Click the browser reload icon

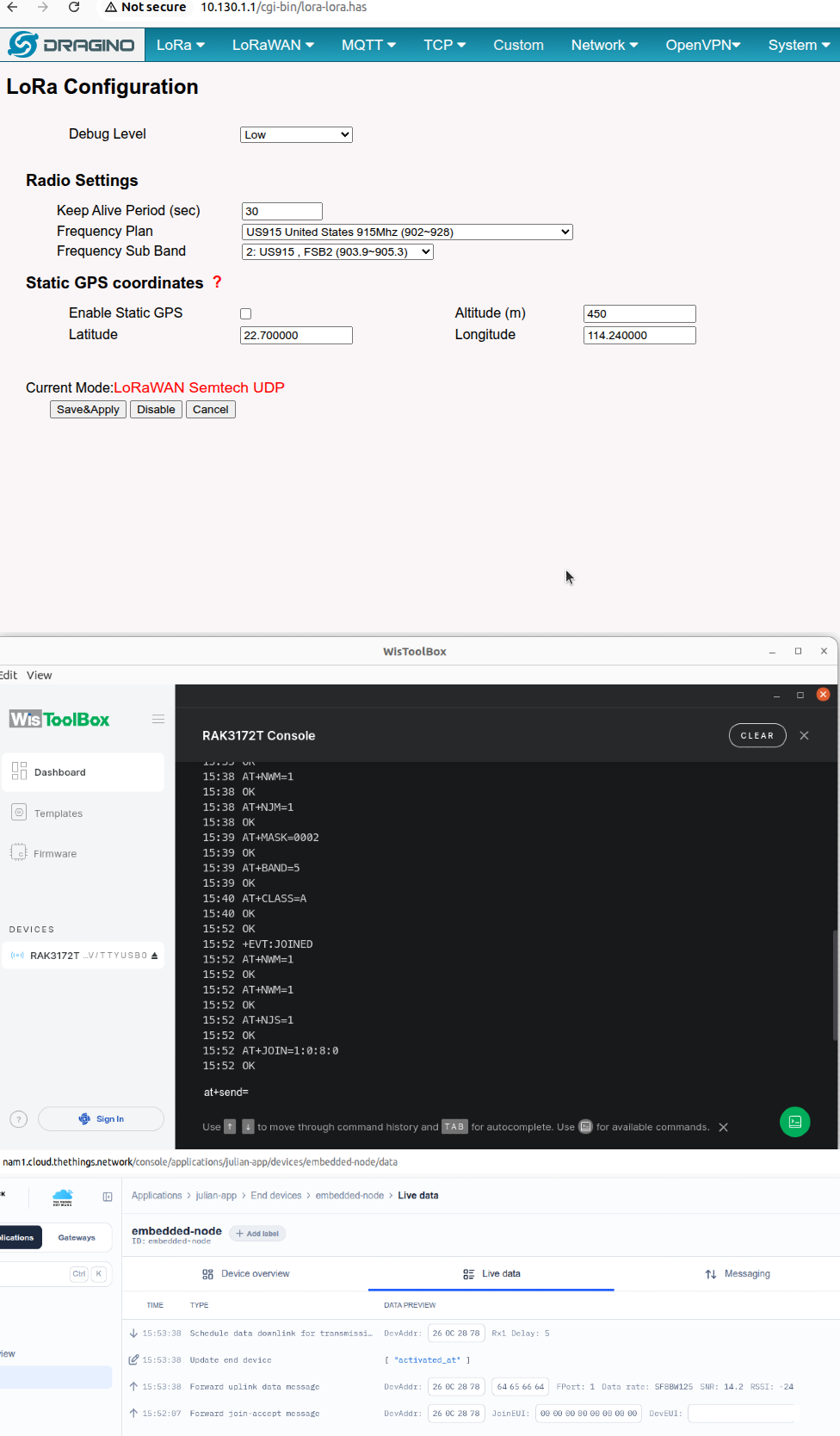(74, 8)
